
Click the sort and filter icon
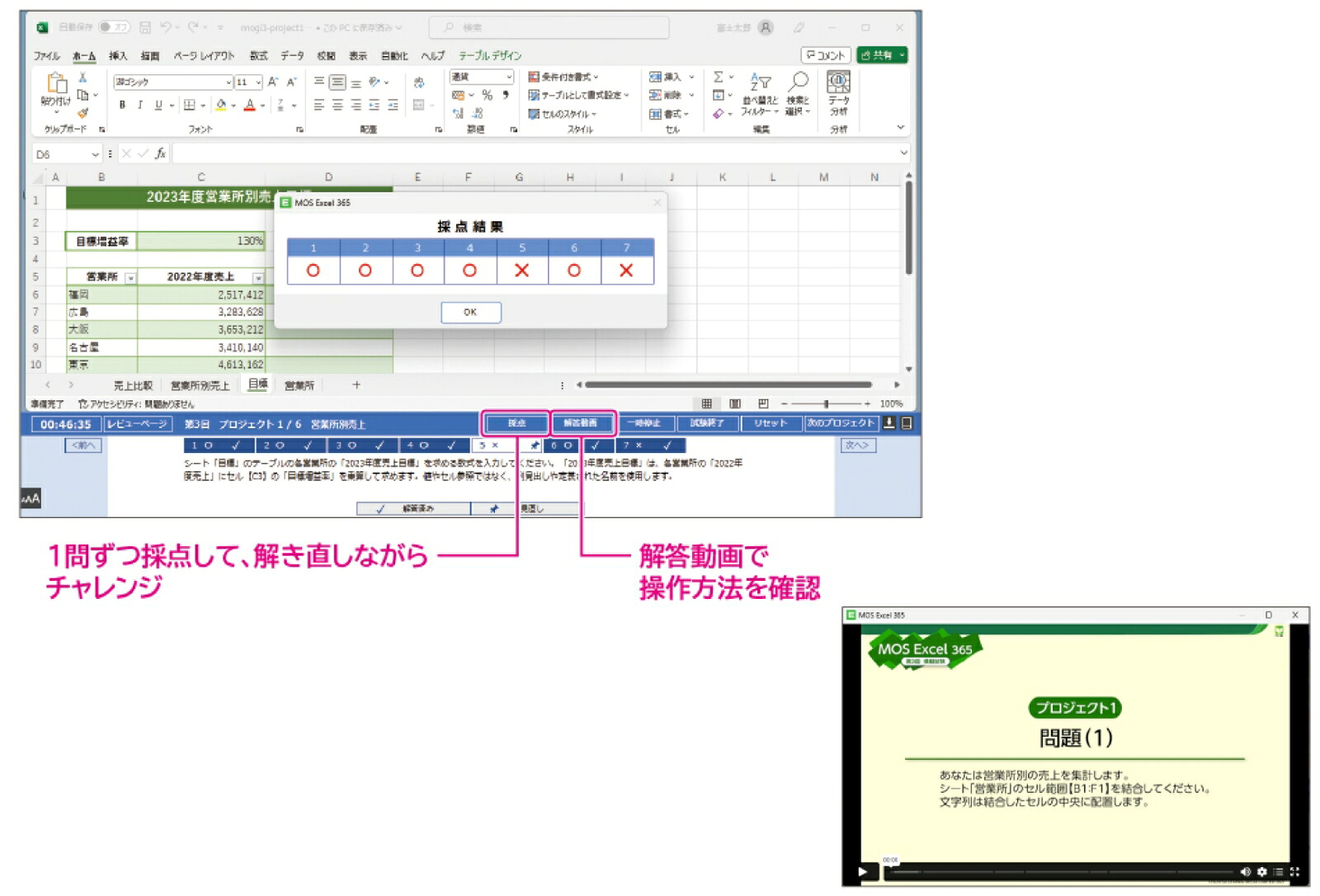760,82
